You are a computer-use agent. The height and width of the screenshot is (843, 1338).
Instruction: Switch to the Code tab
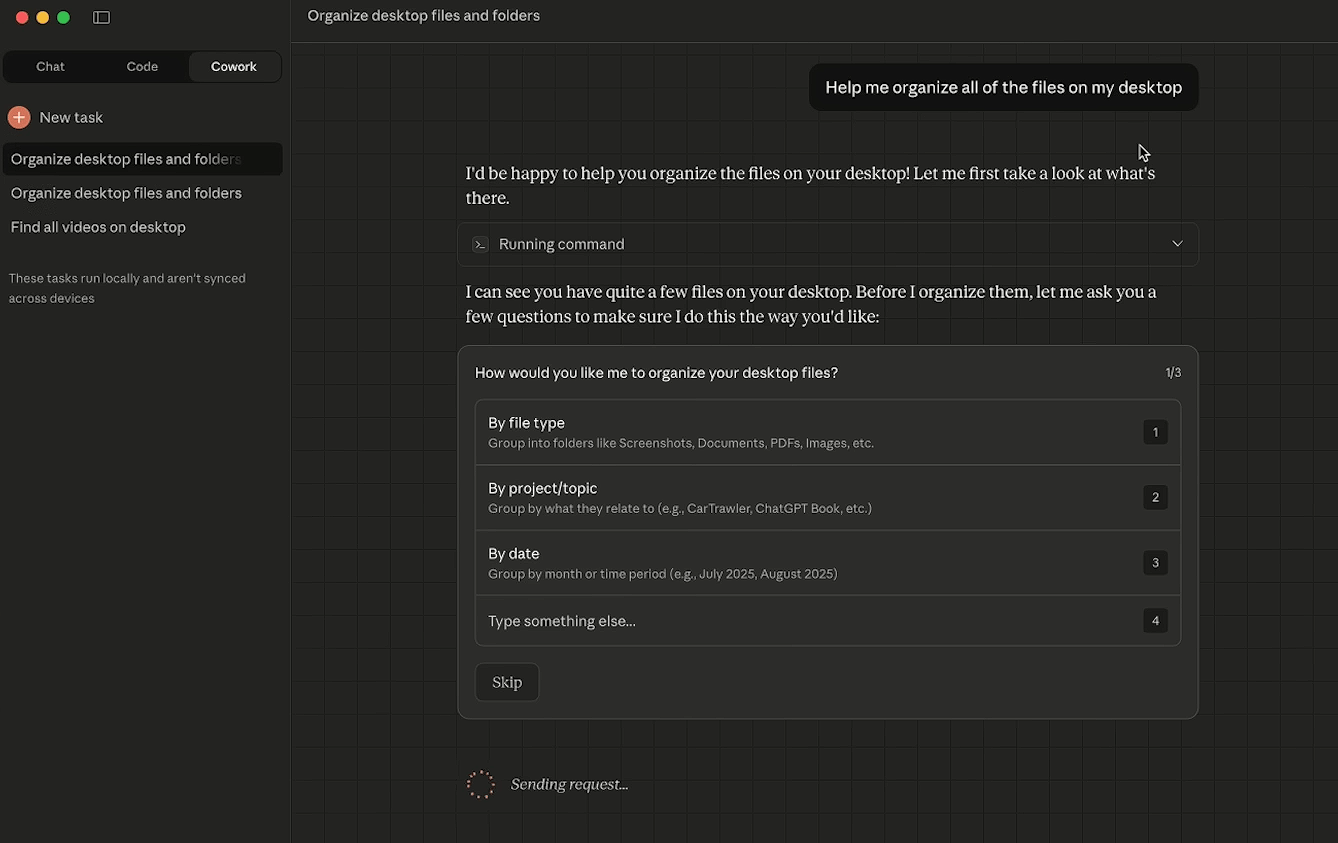(142, 67)
